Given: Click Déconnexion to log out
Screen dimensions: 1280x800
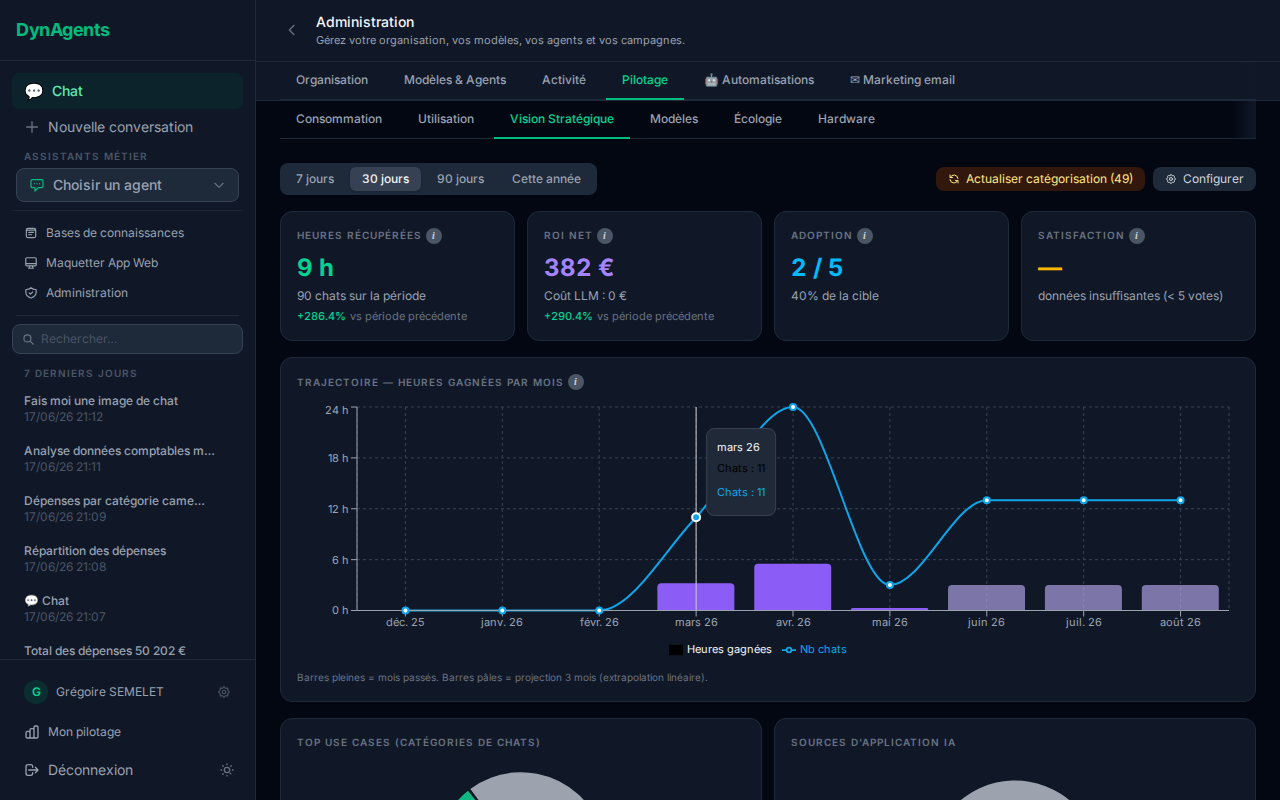Looking at the screenshot, I should tap(79, 770).
